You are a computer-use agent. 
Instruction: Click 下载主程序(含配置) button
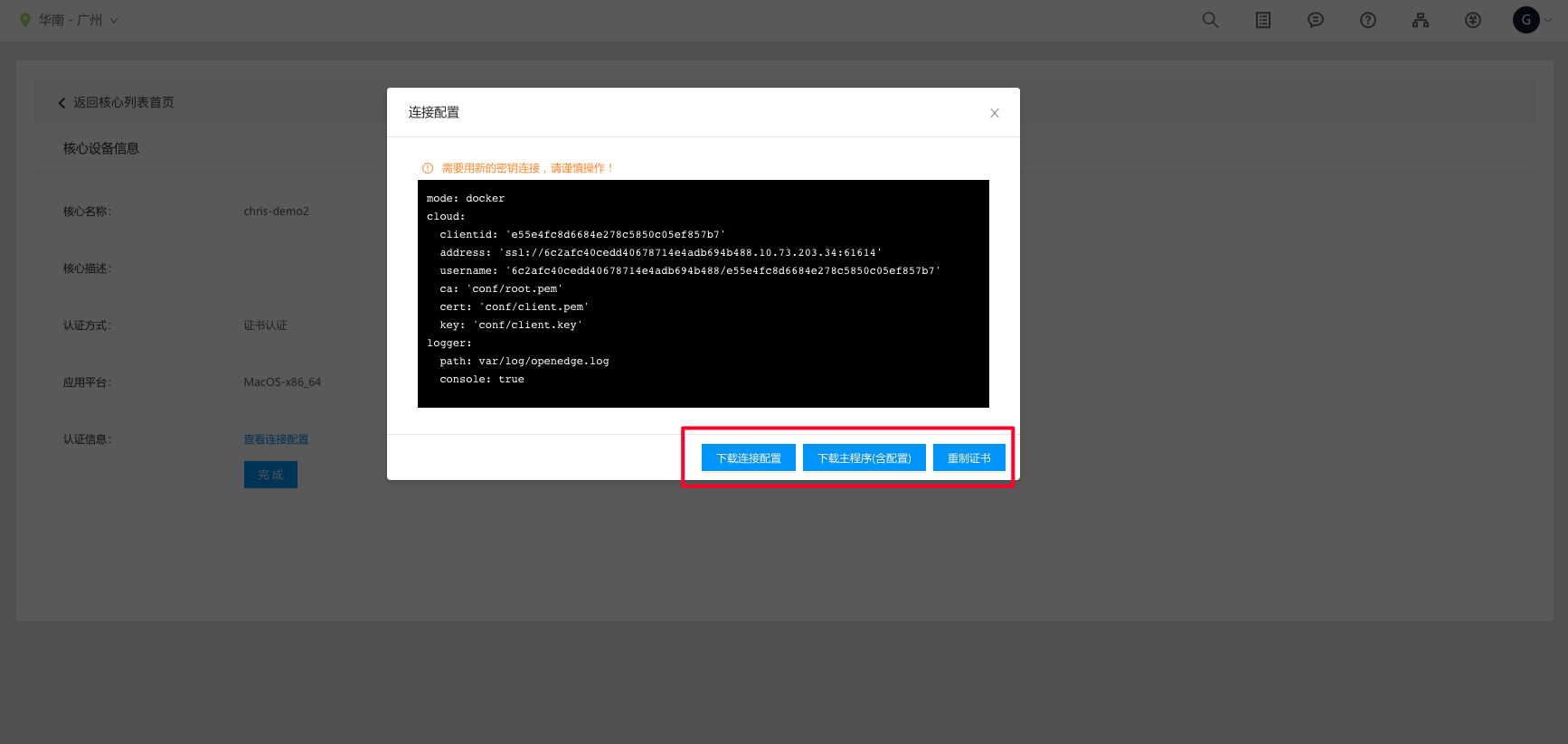point(864,458)
